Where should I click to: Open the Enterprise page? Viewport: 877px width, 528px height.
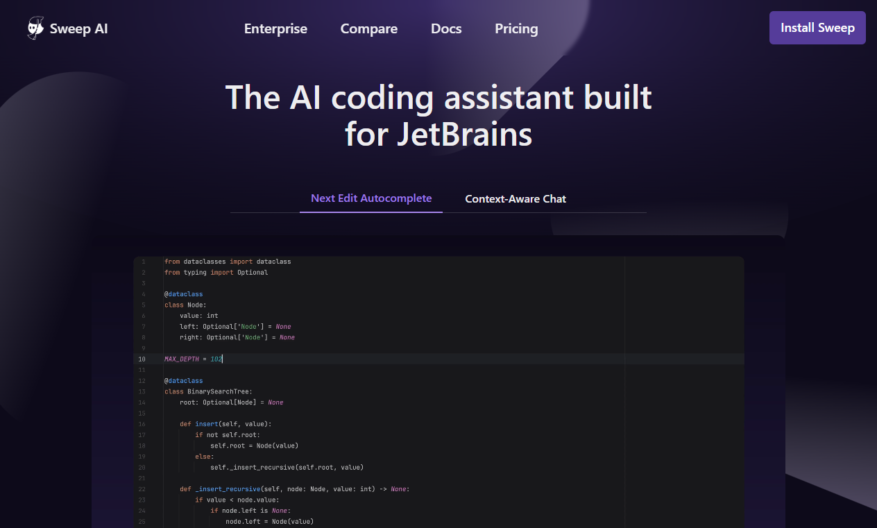275,29
